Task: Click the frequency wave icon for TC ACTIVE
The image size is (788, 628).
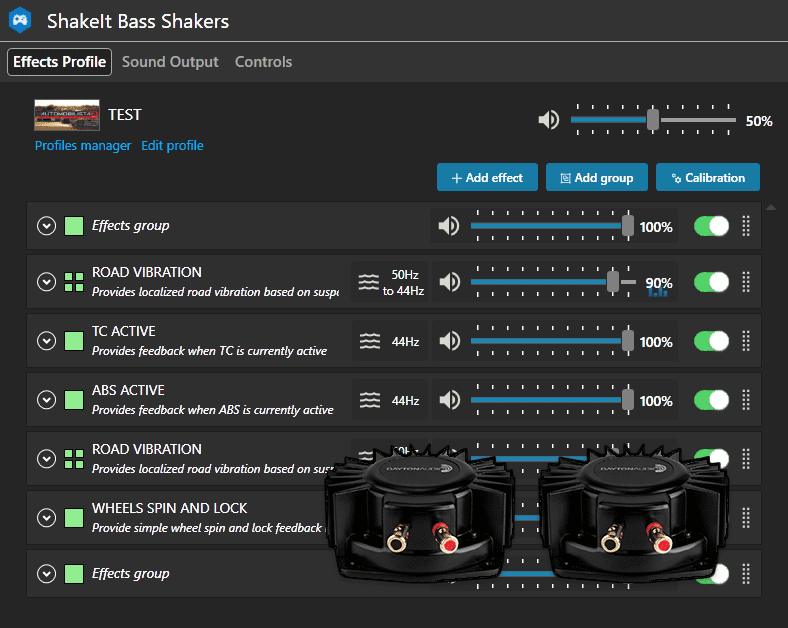Action: coord(370,342)
